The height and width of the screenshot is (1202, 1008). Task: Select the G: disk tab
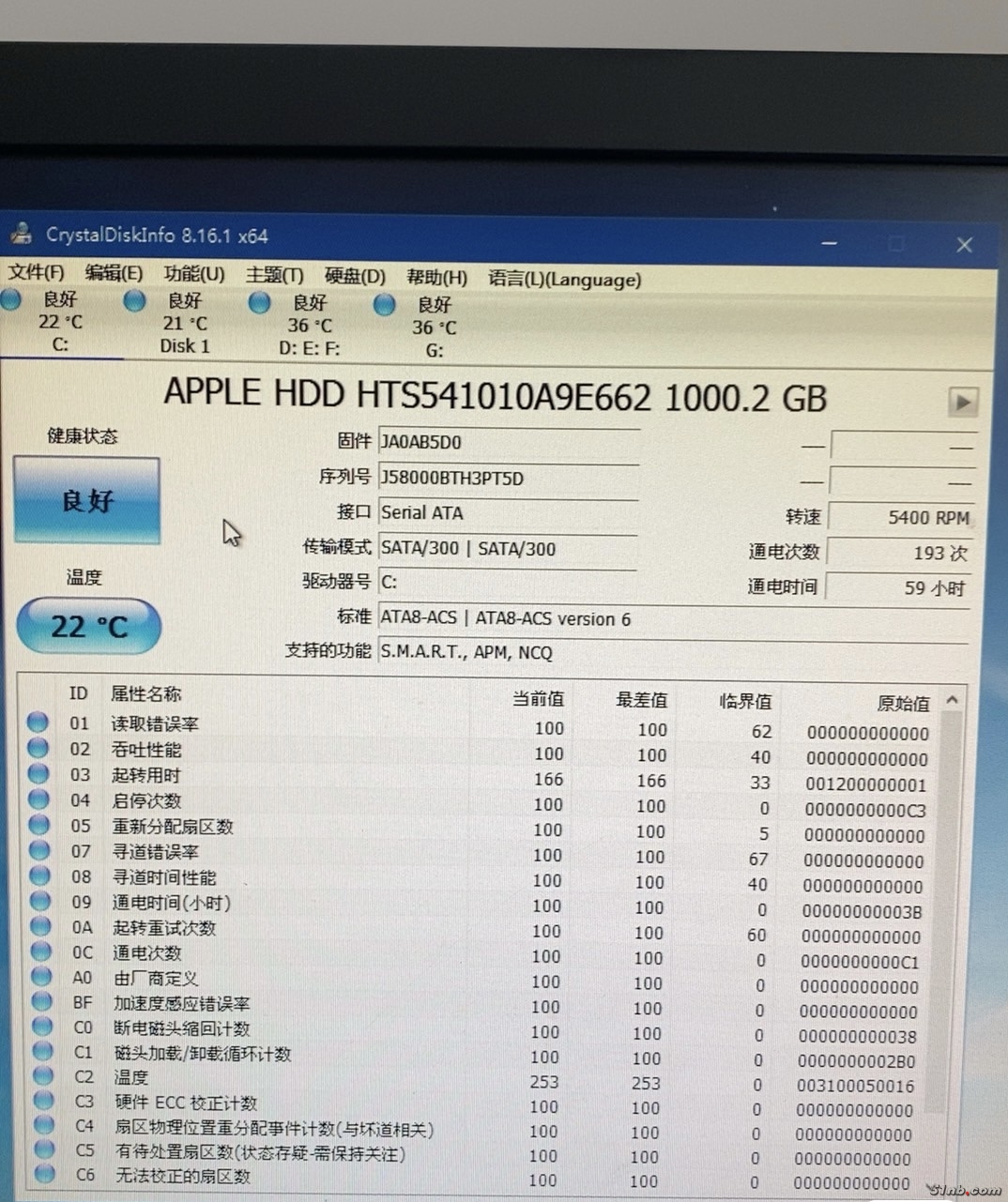pos(434,327)
